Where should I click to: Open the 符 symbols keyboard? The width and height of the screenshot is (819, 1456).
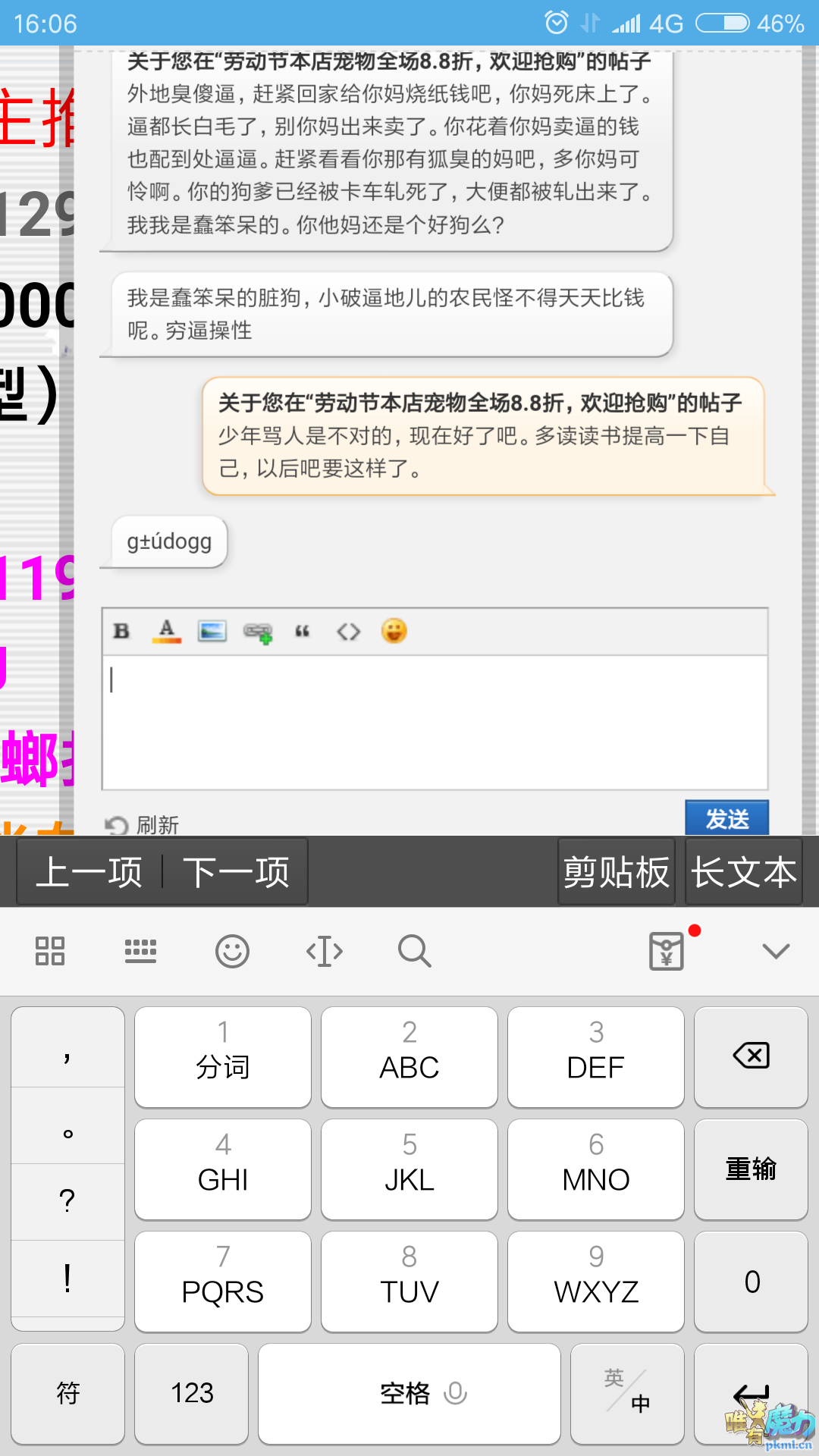pyautogui.click(x=68, y=1394)
